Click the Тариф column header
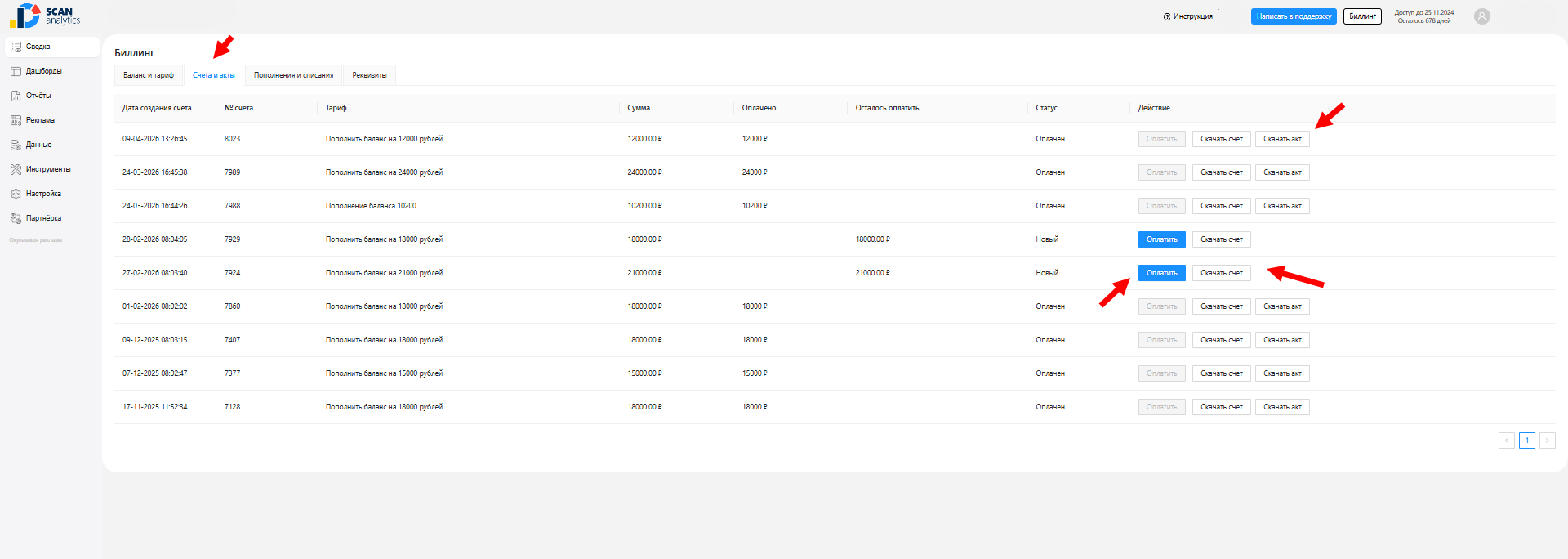 [336, 108]
